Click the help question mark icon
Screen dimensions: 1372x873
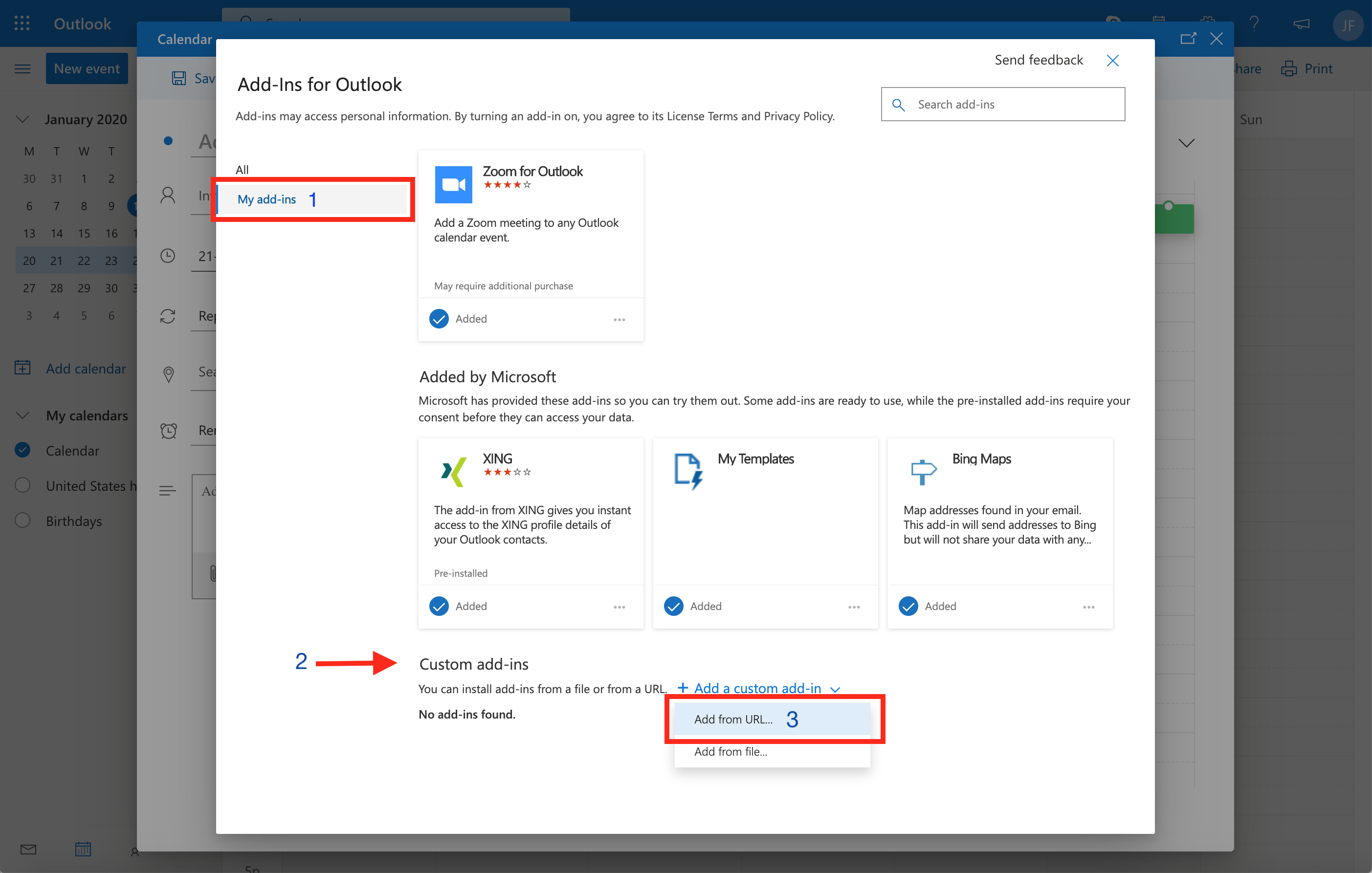point(1254,23)
